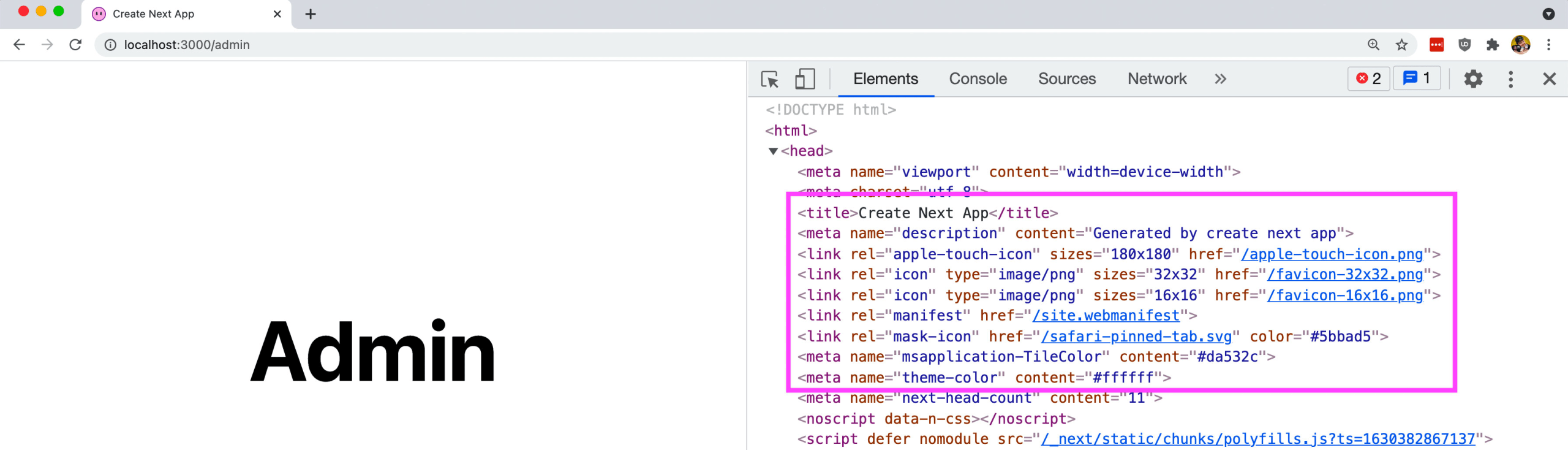Open the Extensions puzzle piece menu
This screenshot has width=1568, height=450.
[1493, 45]
